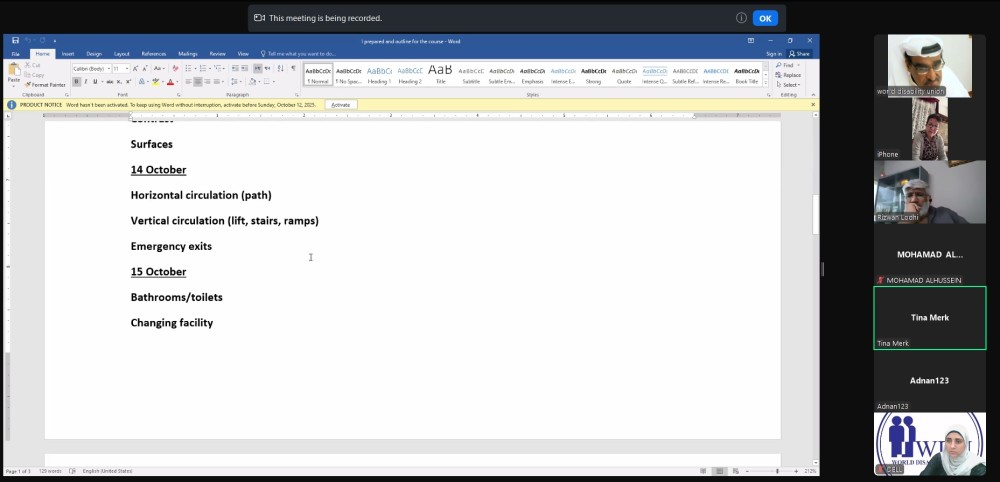Viewport: 1000px width, 482px height.
Task: Click the Sign in link
Action: [774, 54]
